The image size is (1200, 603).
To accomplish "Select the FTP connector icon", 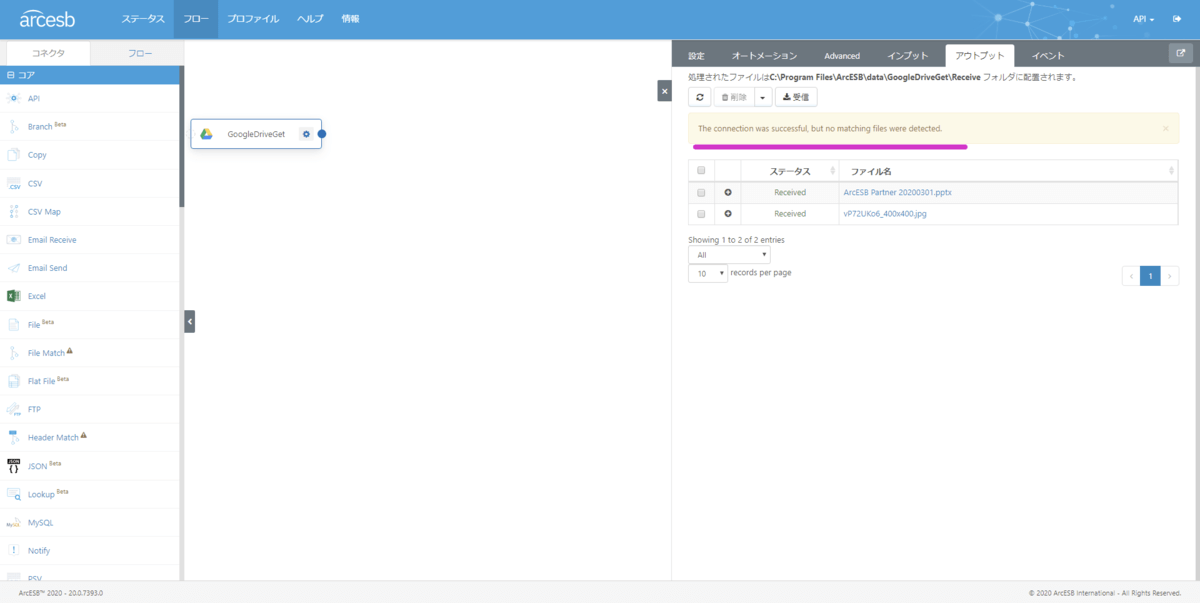I will pos(14,409).
